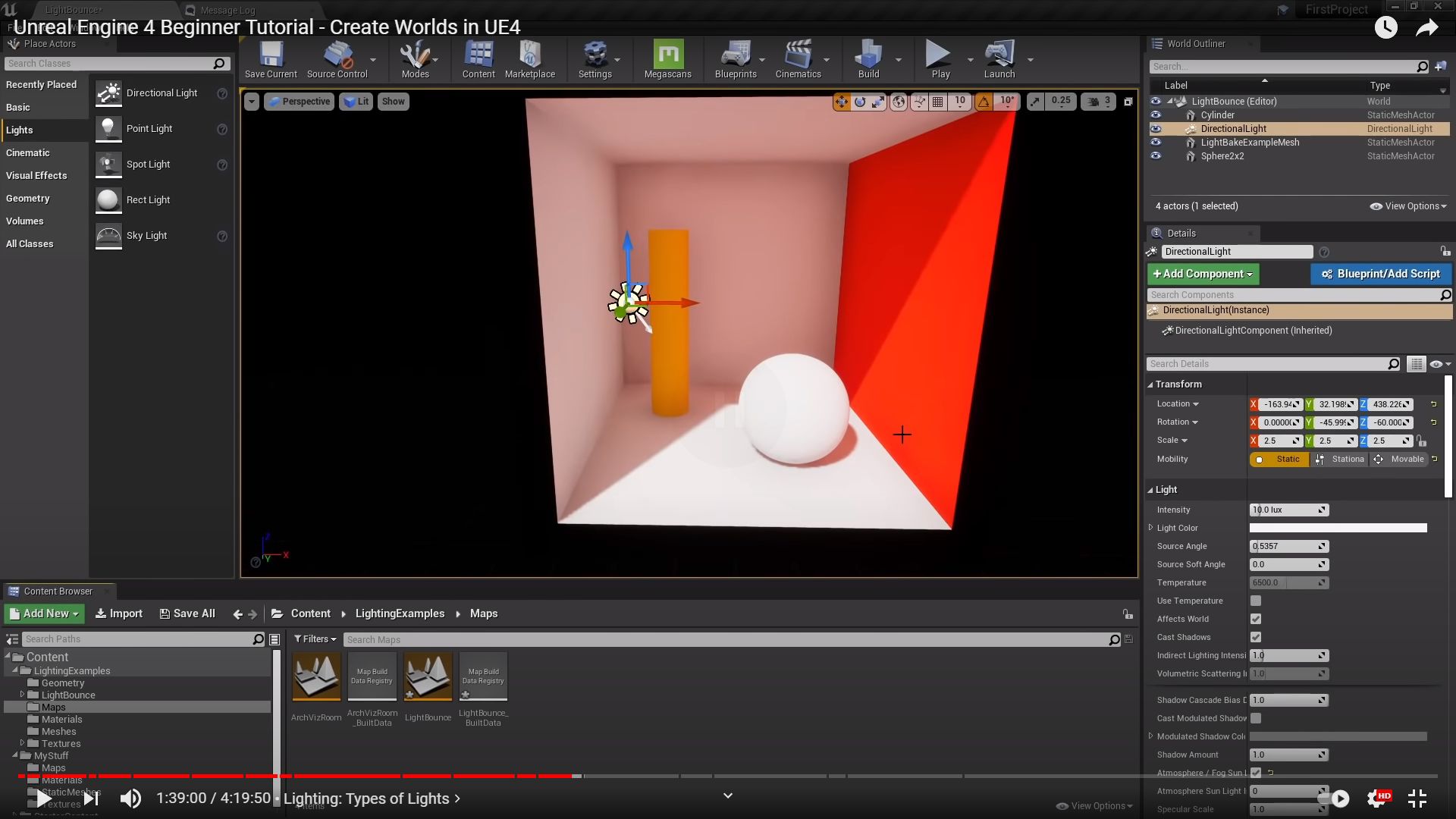Select the Geometry category in Place Actors

[x=28, y=199]
